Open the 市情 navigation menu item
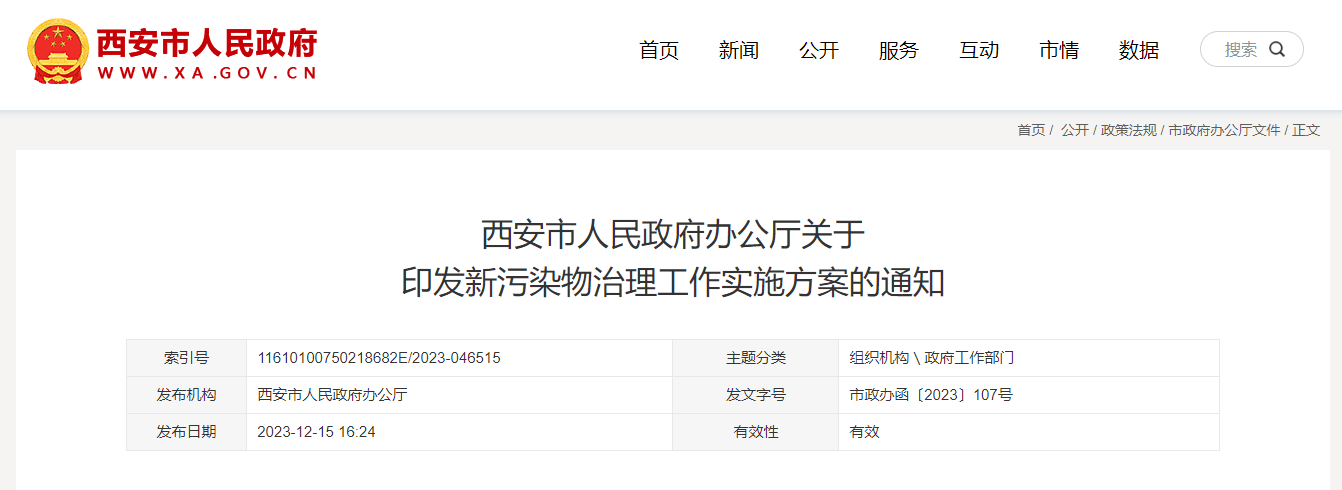The width and height of the screenshot is (1342, 490). click(1059, 50)
